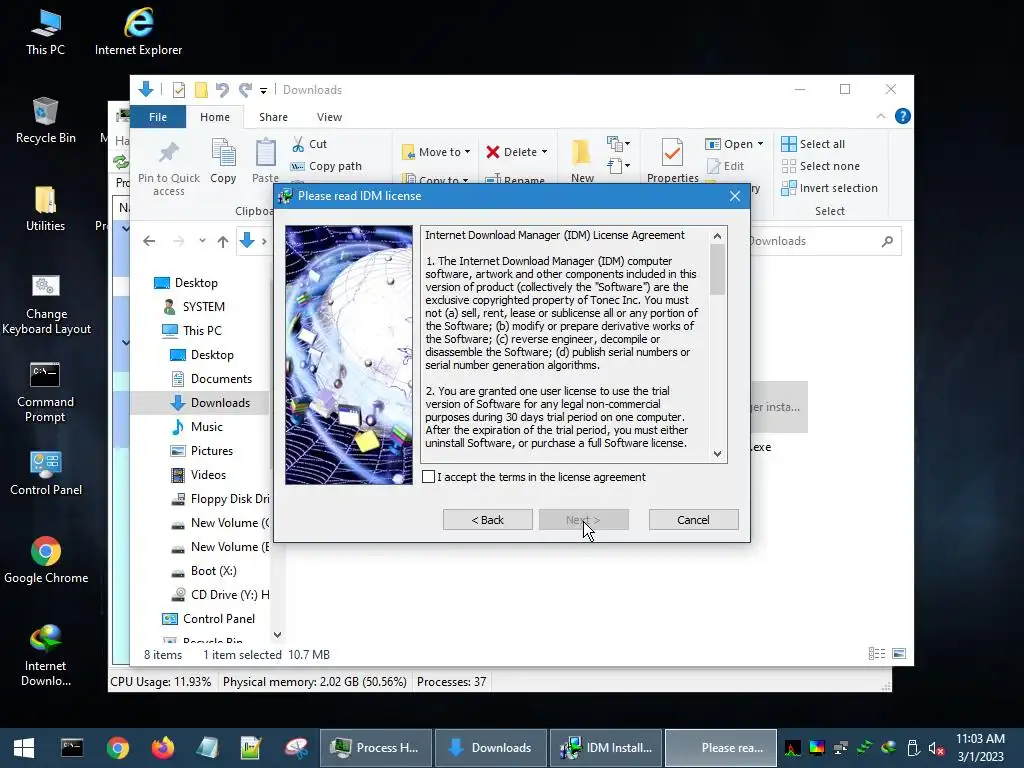Click the Redo icon in title bar
This screenshot has height=768, width=1024.
245,89
